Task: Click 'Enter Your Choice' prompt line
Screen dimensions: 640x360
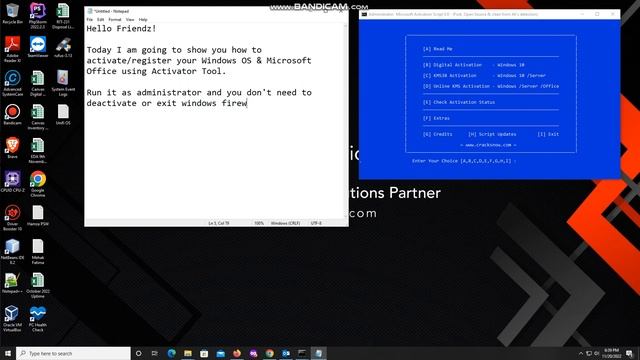Action: click(x=464, y=161)
